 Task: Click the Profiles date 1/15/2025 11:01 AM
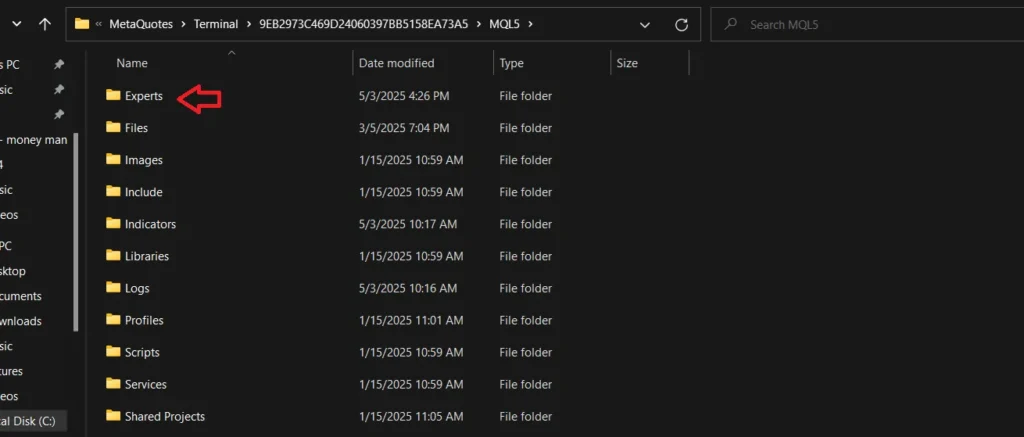point(411,320)
